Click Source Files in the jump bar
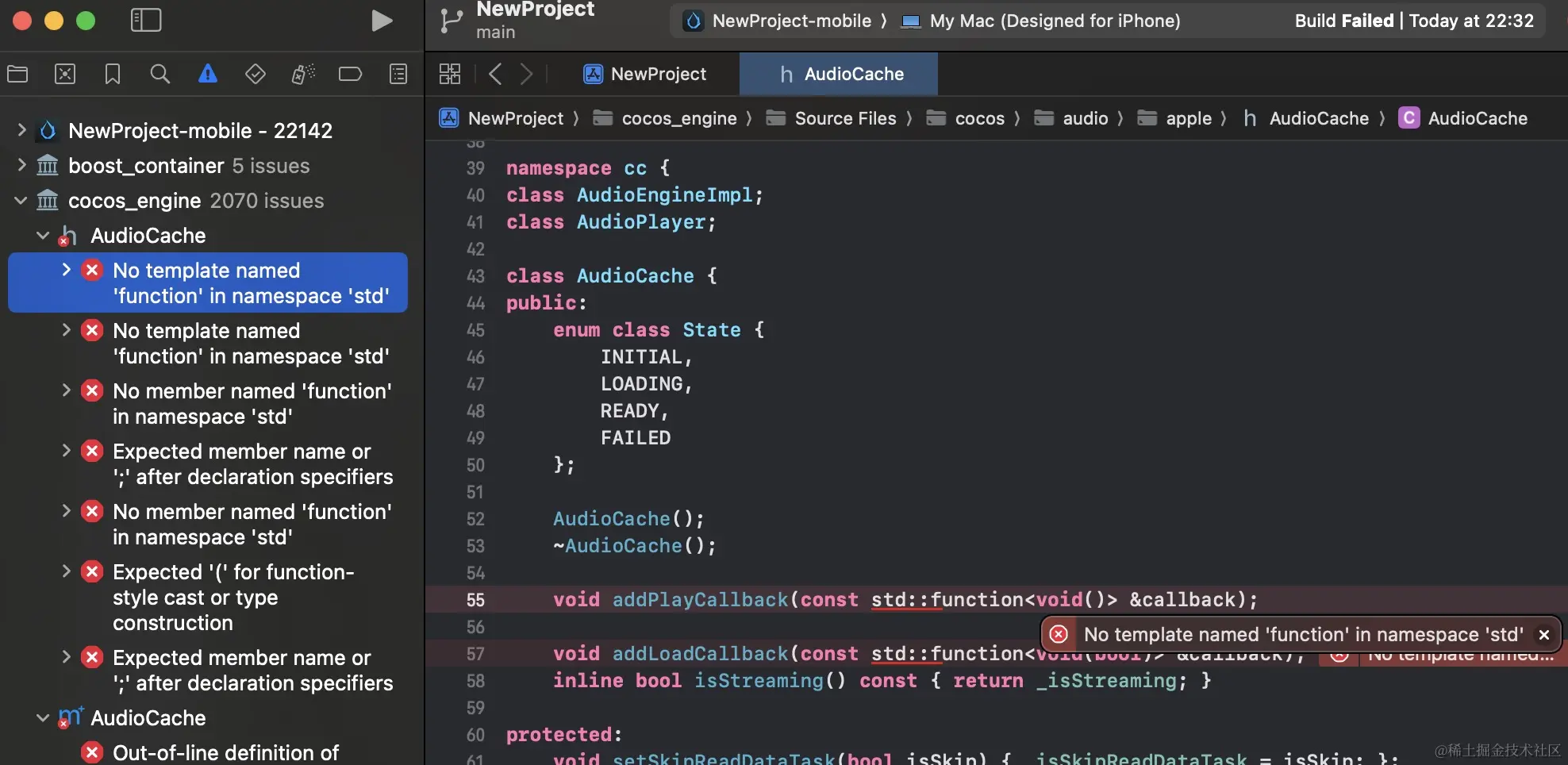The height and width of the screenshot is (765, 1568). pos(831,118)
